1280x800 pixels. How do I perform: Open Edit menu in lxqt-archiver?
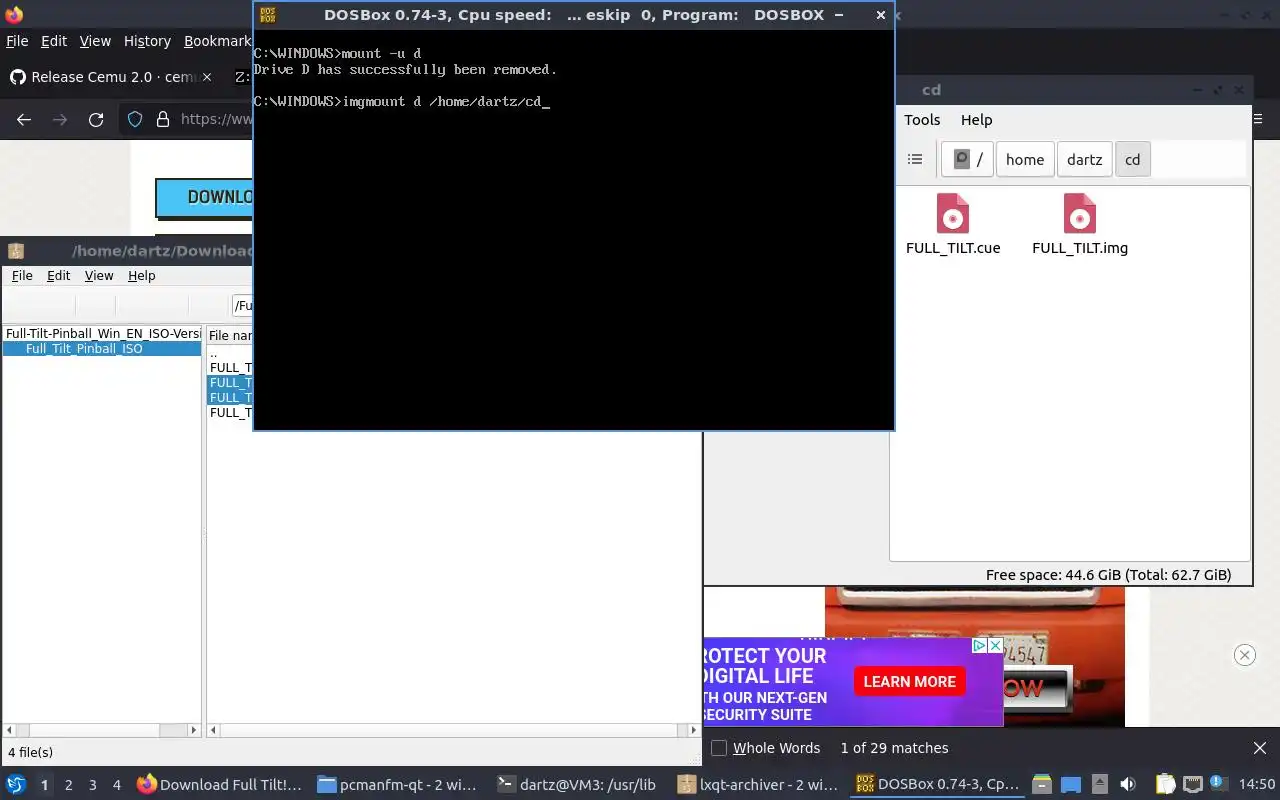click(59, 276)
